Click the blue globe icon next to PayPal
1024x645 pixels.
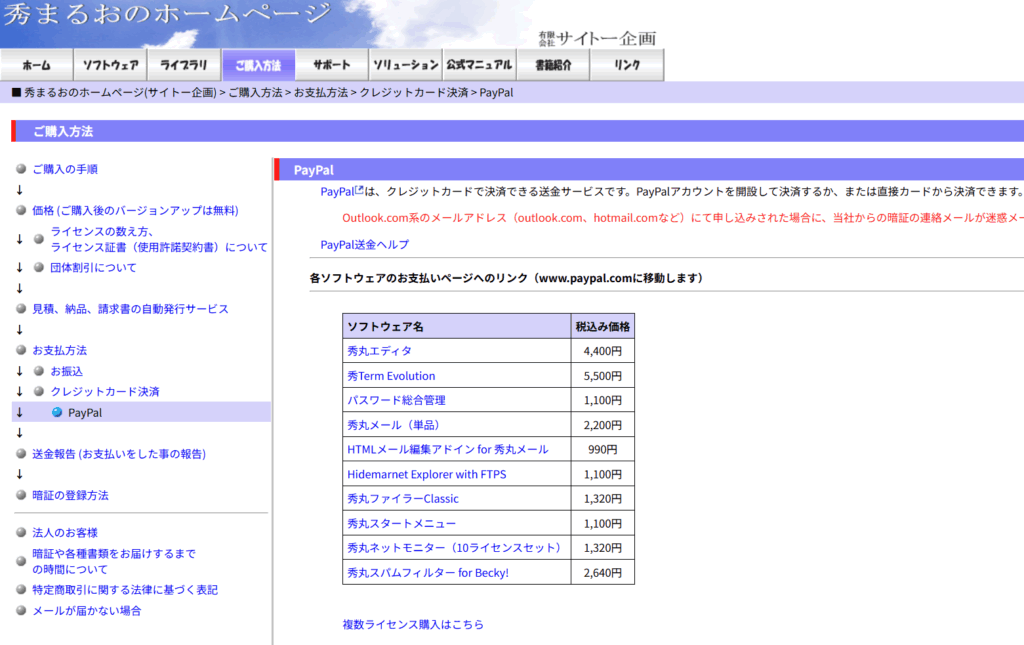click(x=57, y=412)
